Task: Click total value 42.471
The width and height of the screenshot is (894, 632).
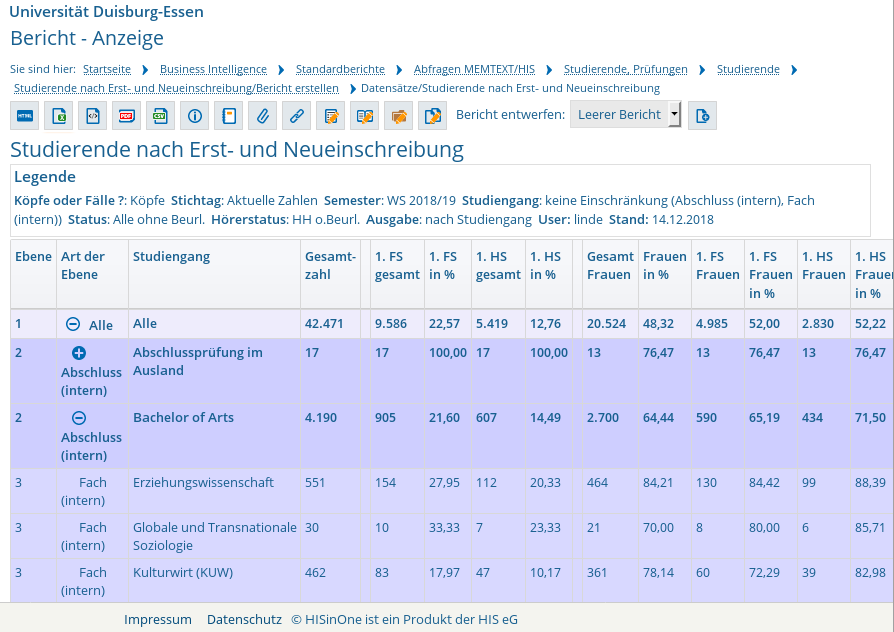Action: [324, 324]
